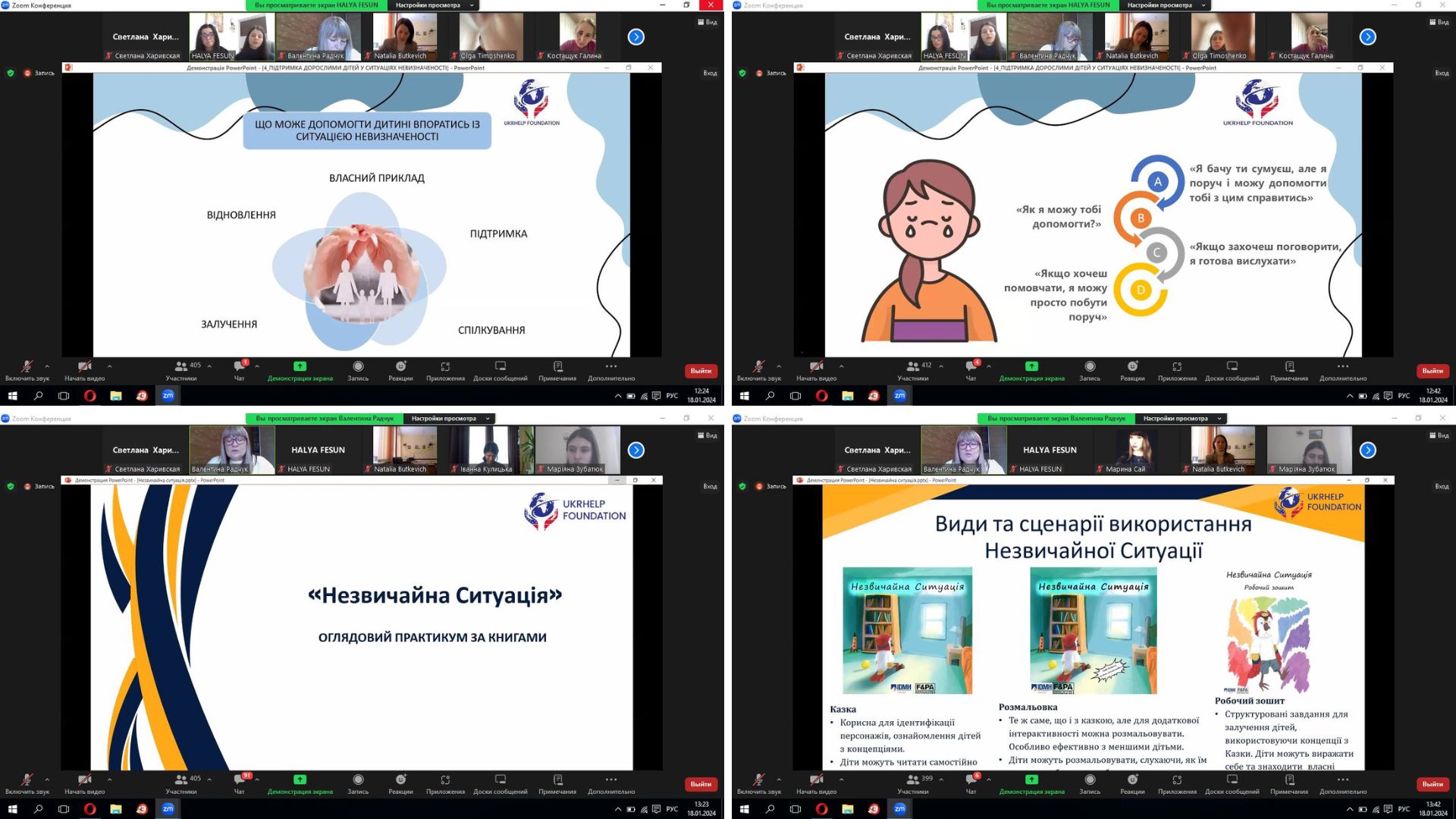The height and width of the screenshot is (819, 1456).
Task: Toggle Включить звук microphone in window with clock 12:42
Action: (758, 369)
